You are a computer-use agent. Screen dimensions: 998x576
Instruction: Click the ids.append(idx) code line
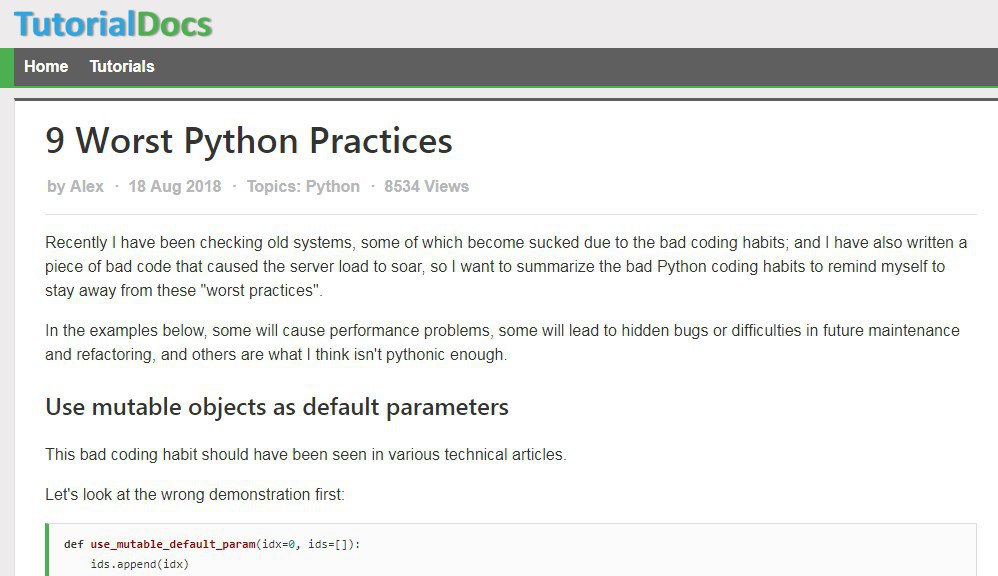click(140, 564)
